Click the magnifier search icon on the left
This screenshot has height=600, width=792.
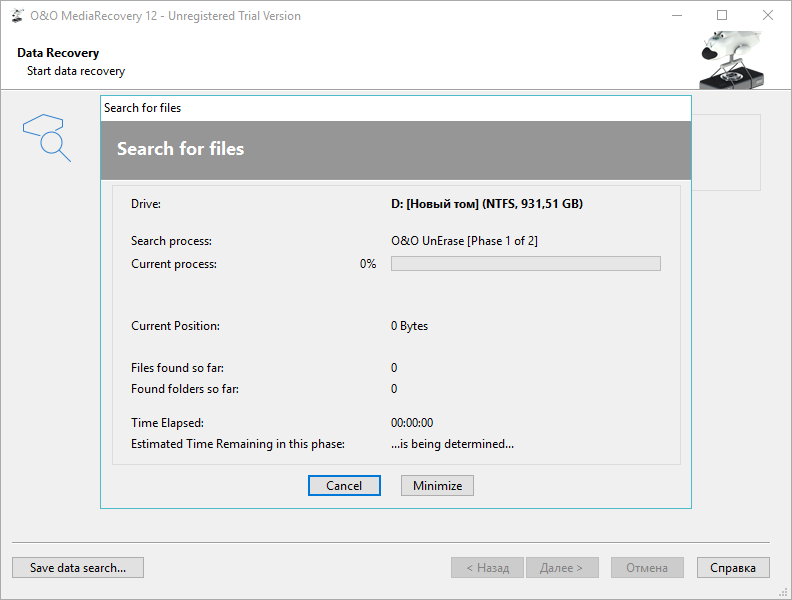[x=47, y=137]
